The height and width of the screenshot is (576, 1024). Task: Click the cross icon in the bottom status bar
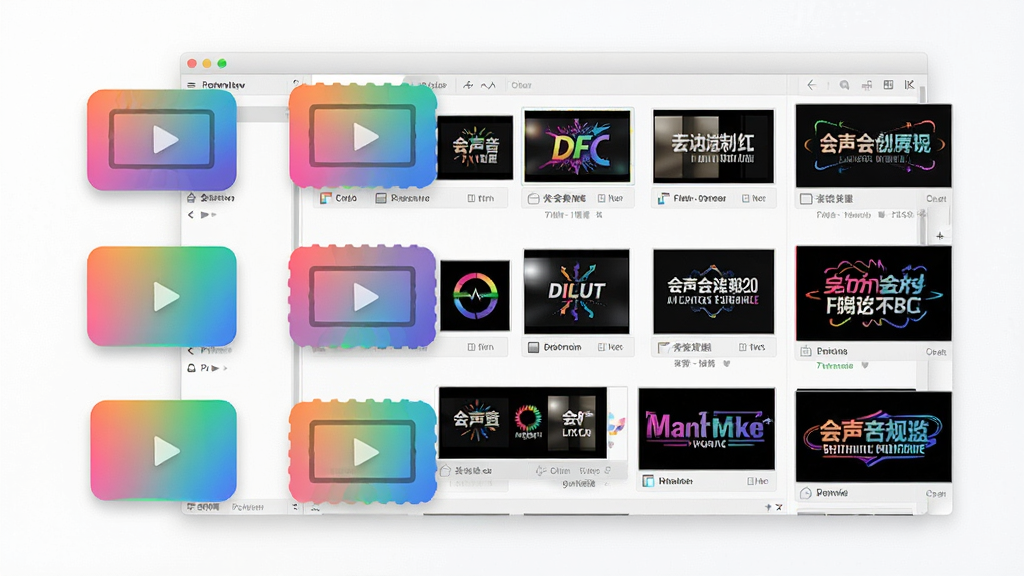[779, 507]
